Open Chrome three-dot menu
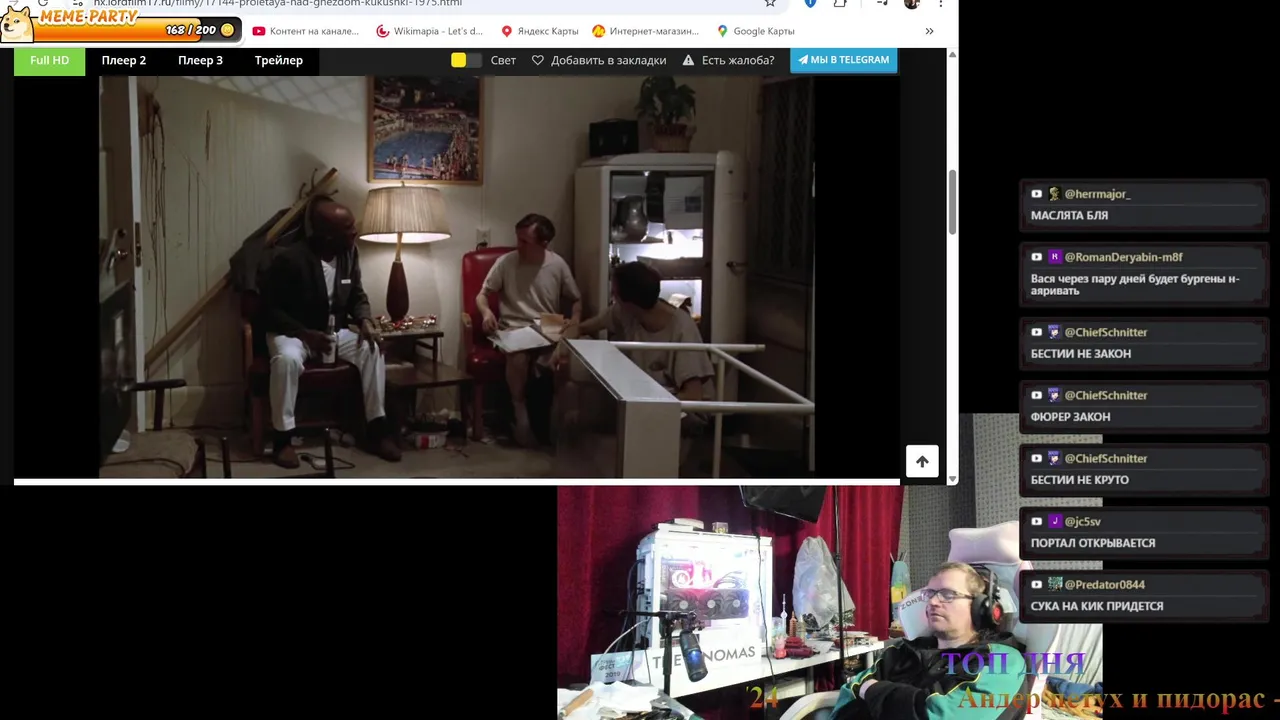Image resolution: width=1280 pixels, height=720 pixels. [x=941, y=4]
